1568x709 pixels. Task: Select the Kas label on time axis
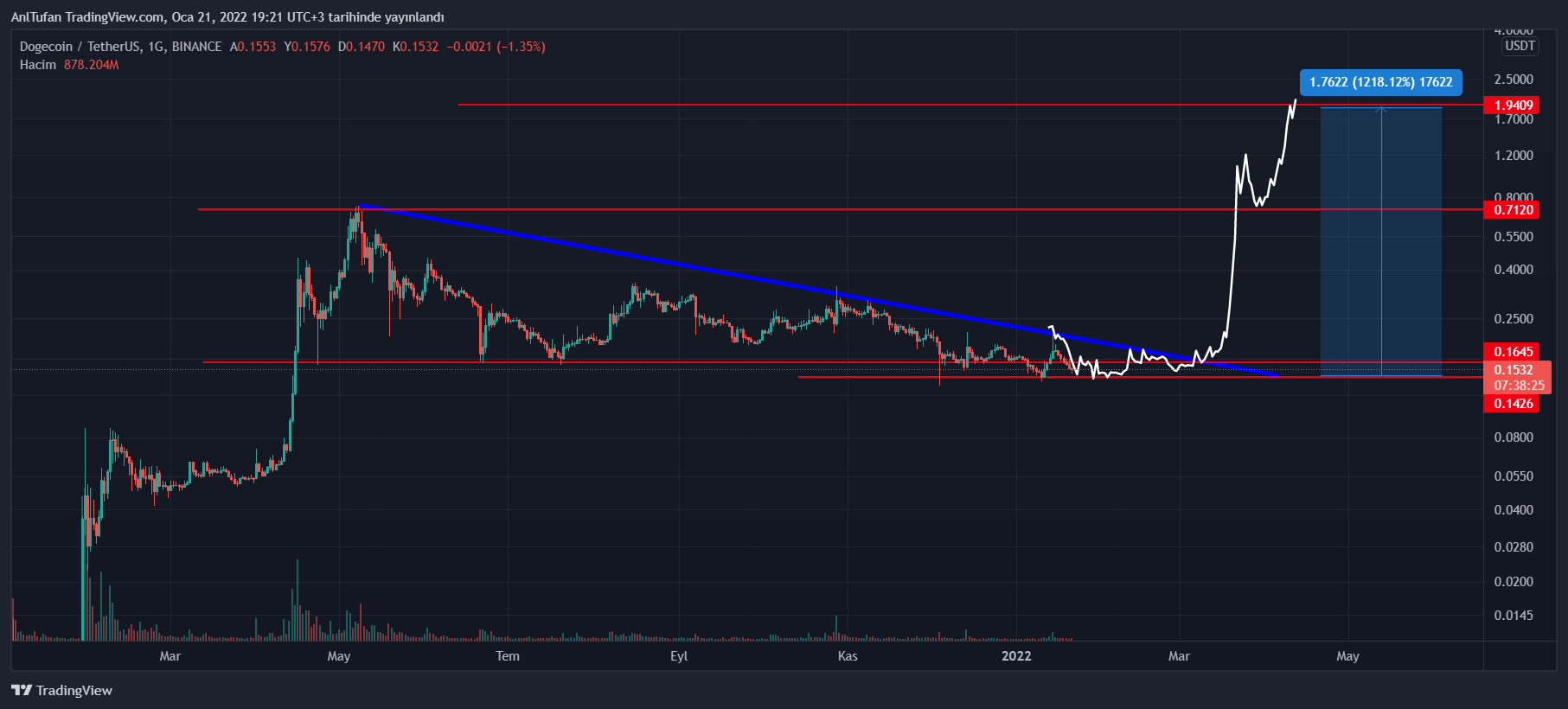(x=848, y=656)
